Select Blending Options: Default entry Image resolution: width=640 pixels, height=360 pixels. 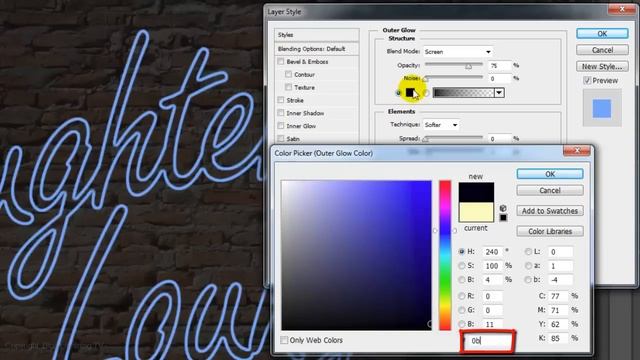[317, 49]
